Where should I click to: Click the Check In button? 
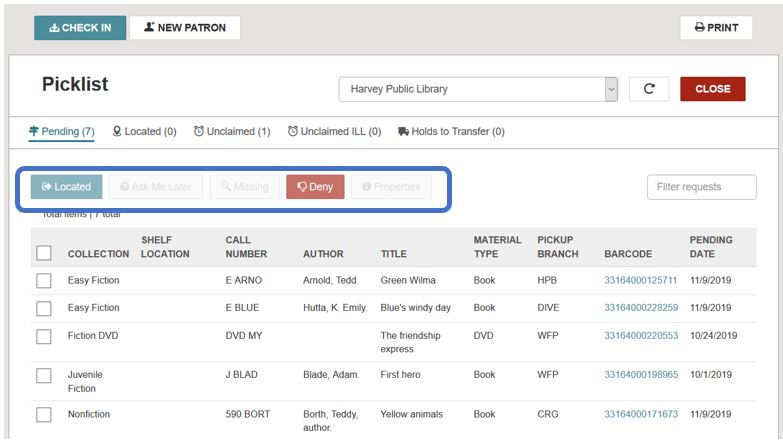80,27
